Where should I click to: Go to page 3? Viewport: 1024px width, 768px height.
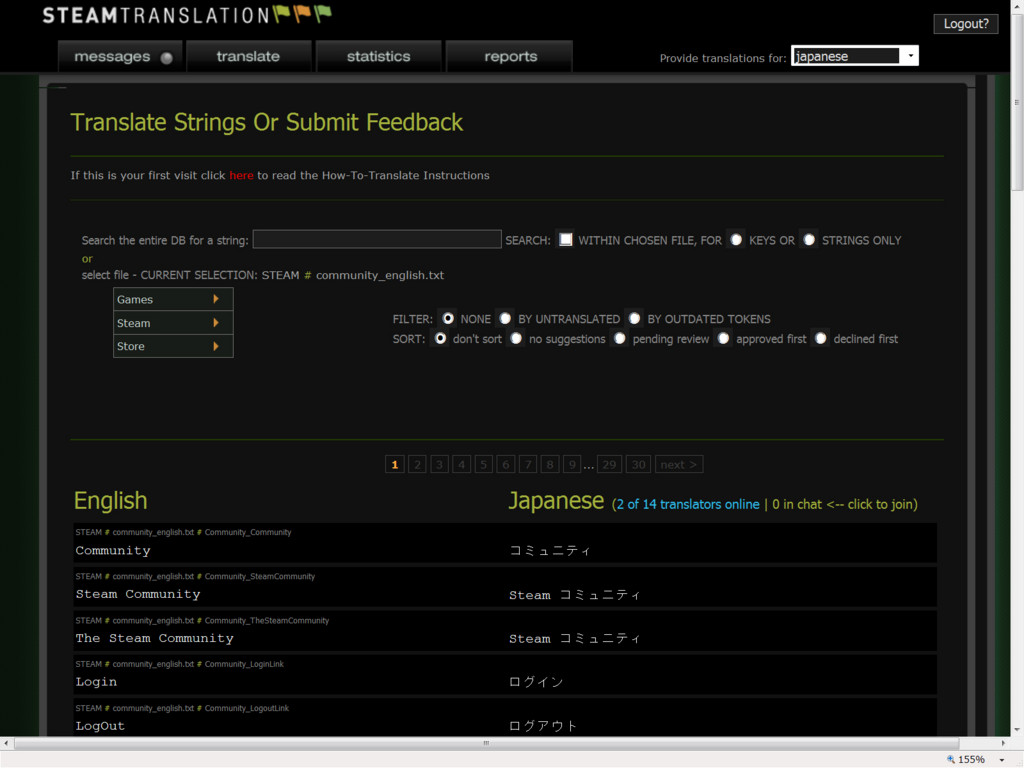point(440,464)
